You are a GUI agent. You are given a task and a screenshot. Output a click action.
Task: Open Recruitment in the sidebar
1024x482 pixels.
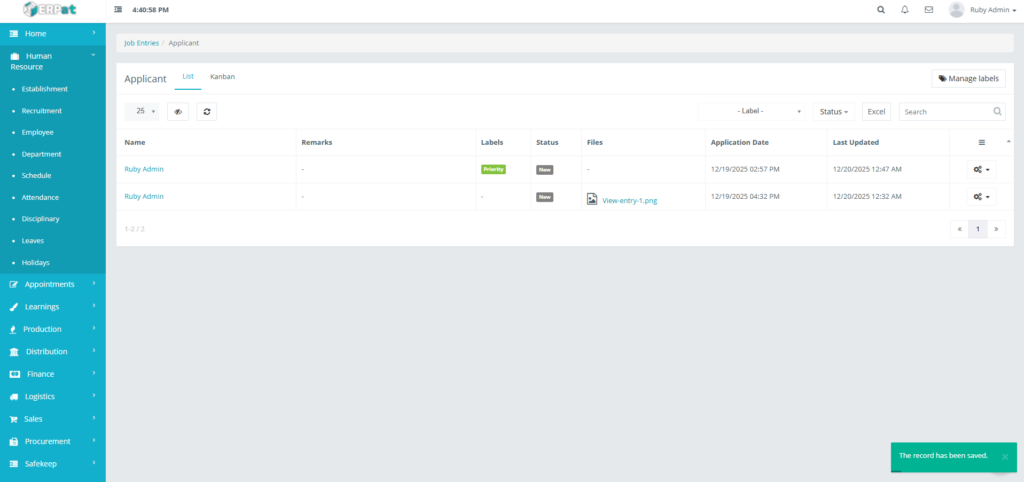(x=42, y=111)
